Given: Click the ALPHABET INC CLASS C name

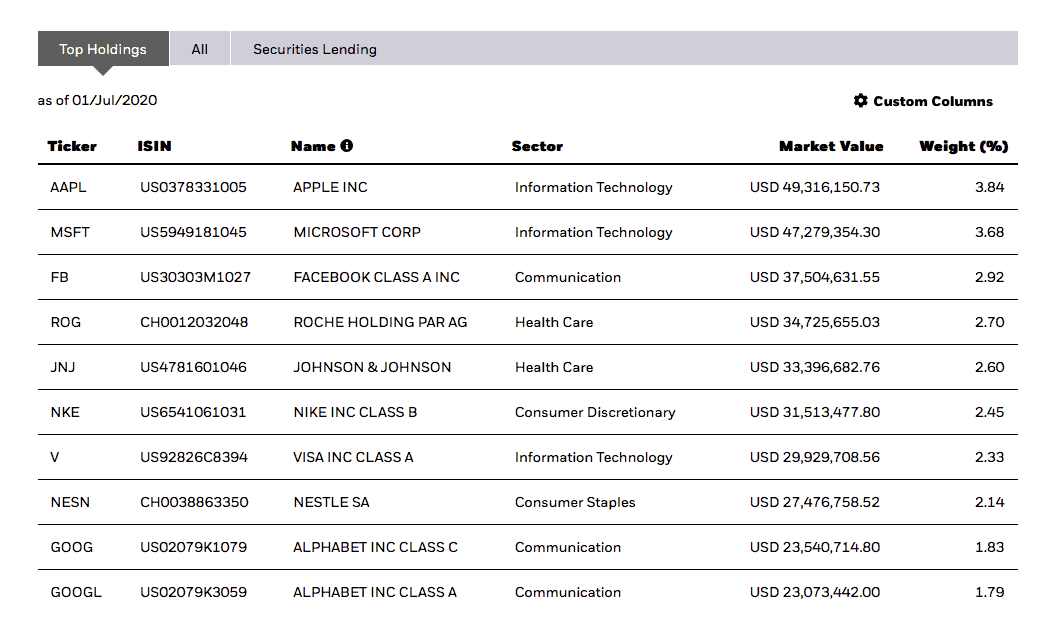Looking at the screenshot, I should pos(375,547).
